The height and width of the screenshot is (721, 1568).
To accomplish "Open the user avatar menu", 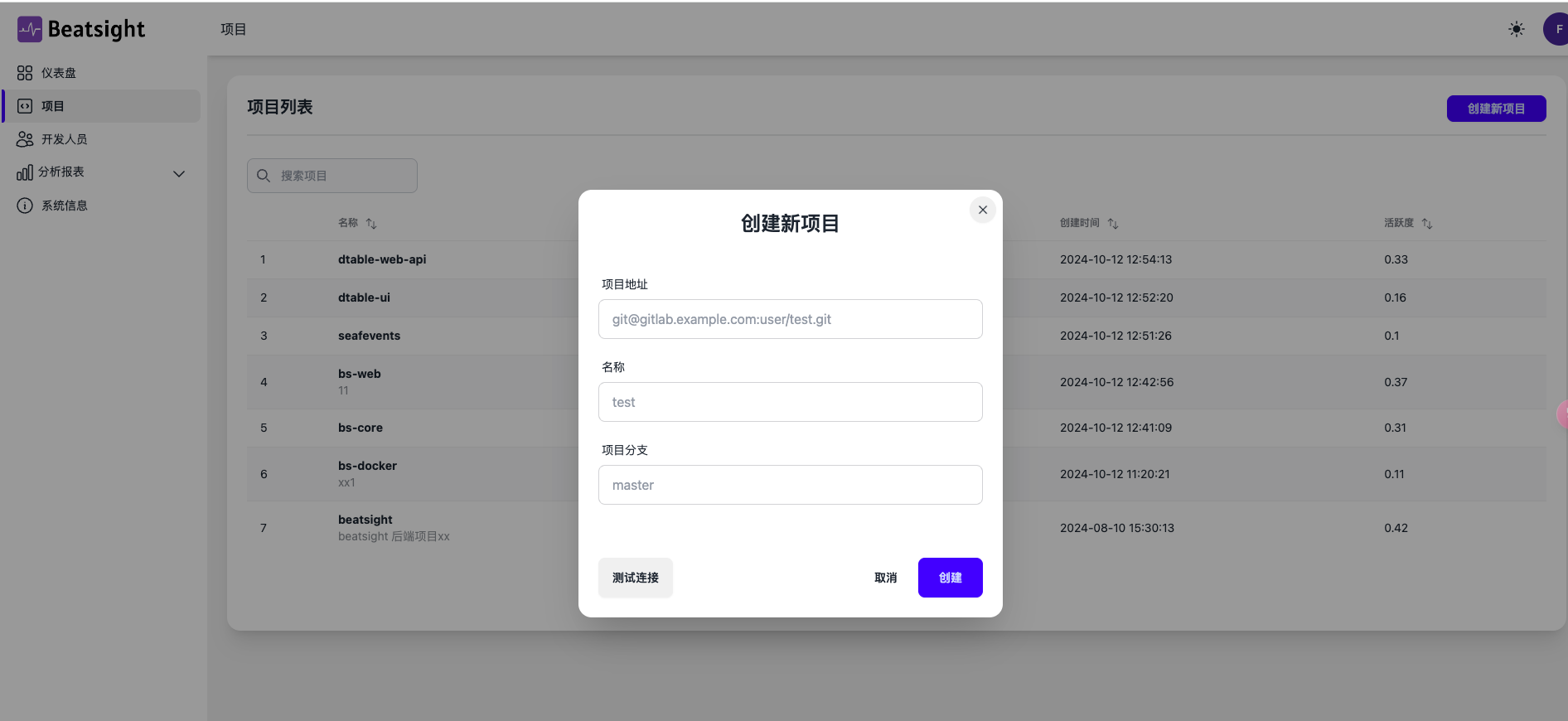I will (x=1556, y=29).
